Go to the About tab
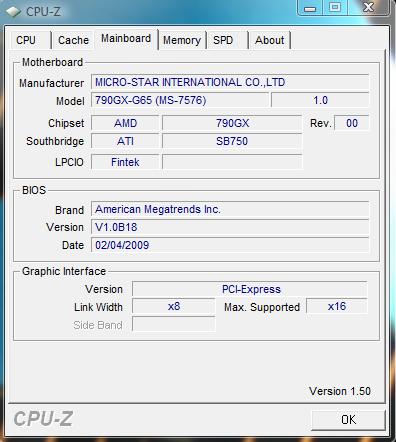 (270, 40)
